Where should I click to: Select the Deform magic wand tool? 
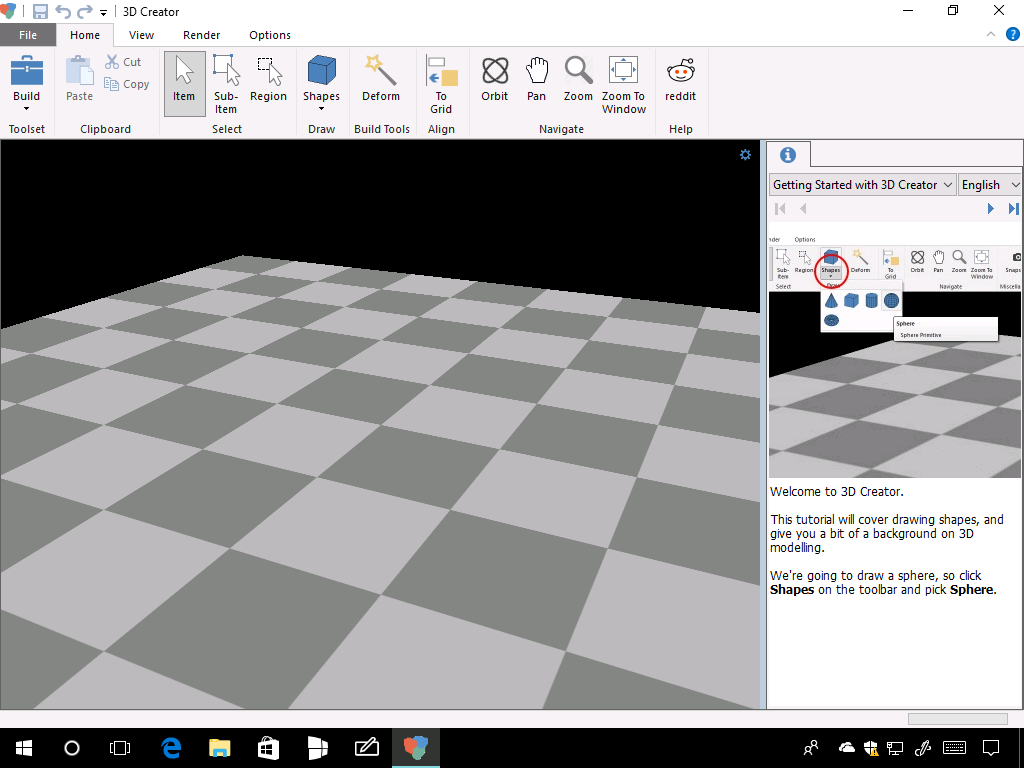coord(381,78)
